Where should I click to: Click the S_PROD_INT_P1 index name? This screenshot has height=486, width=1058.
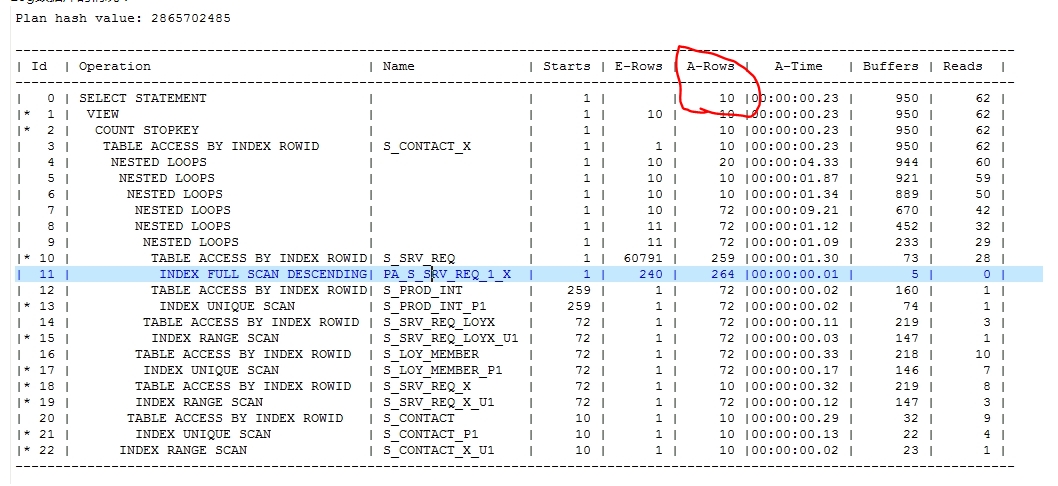[435, 306]
